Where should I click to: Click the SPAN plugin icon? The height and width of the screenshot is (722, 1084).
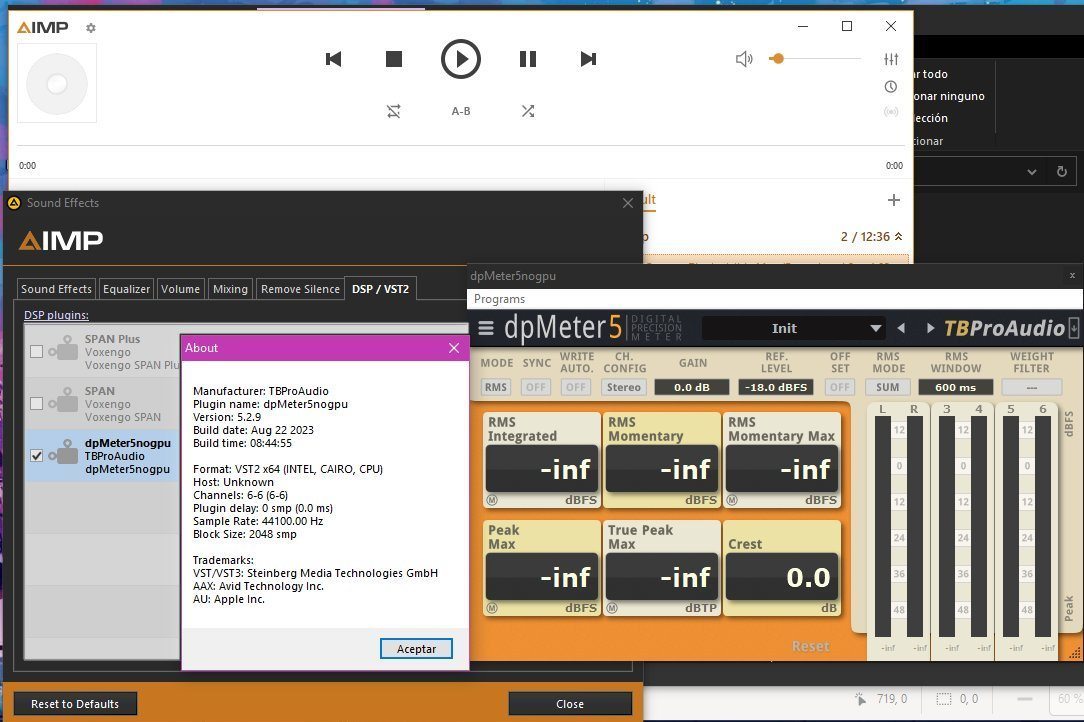click(64, 400)
